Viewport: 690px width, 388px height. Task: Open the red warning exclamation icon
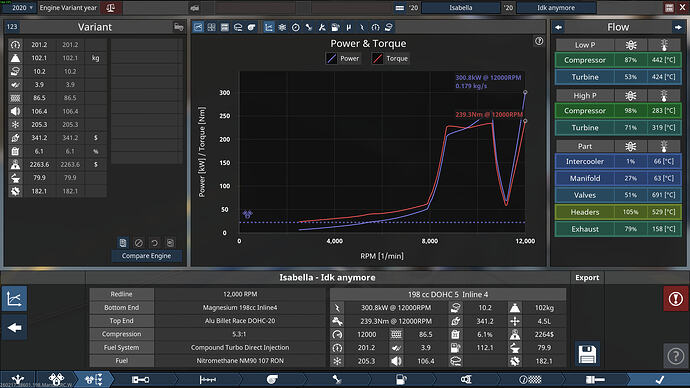675,299
